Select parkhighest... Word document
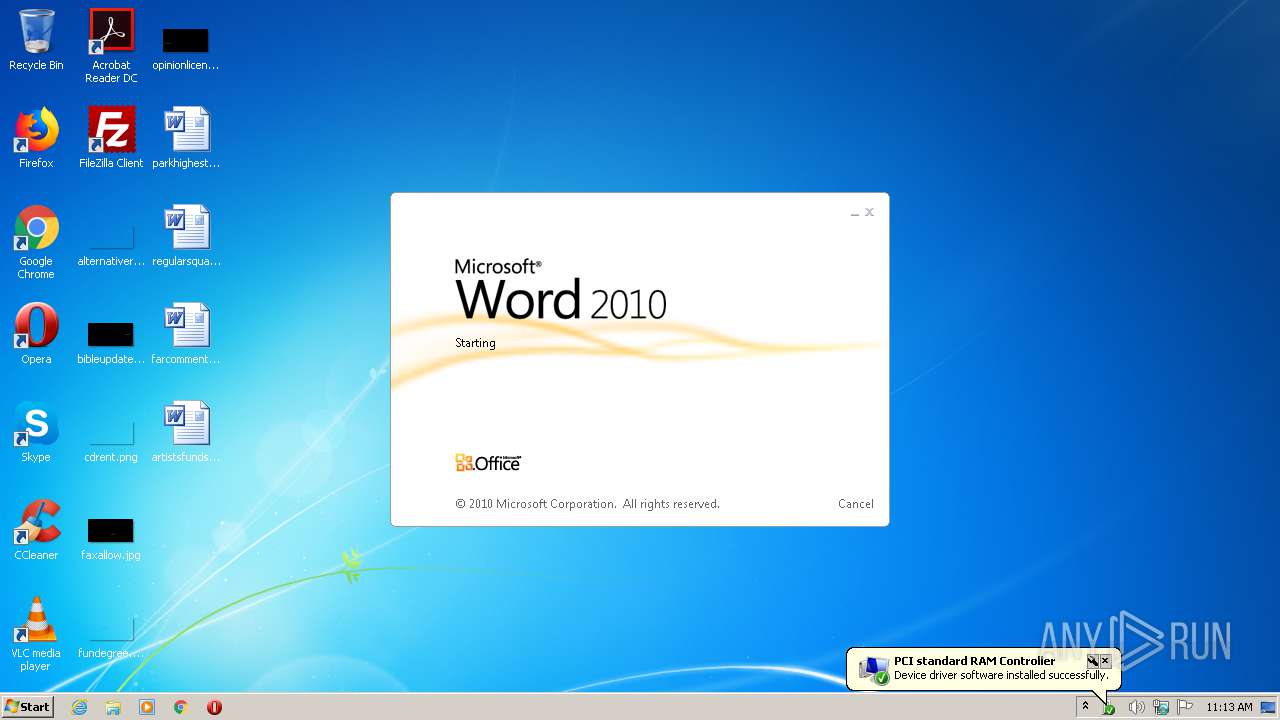Screen dimensions: 1280x720 pyautogui.click(x=186, y=138)
